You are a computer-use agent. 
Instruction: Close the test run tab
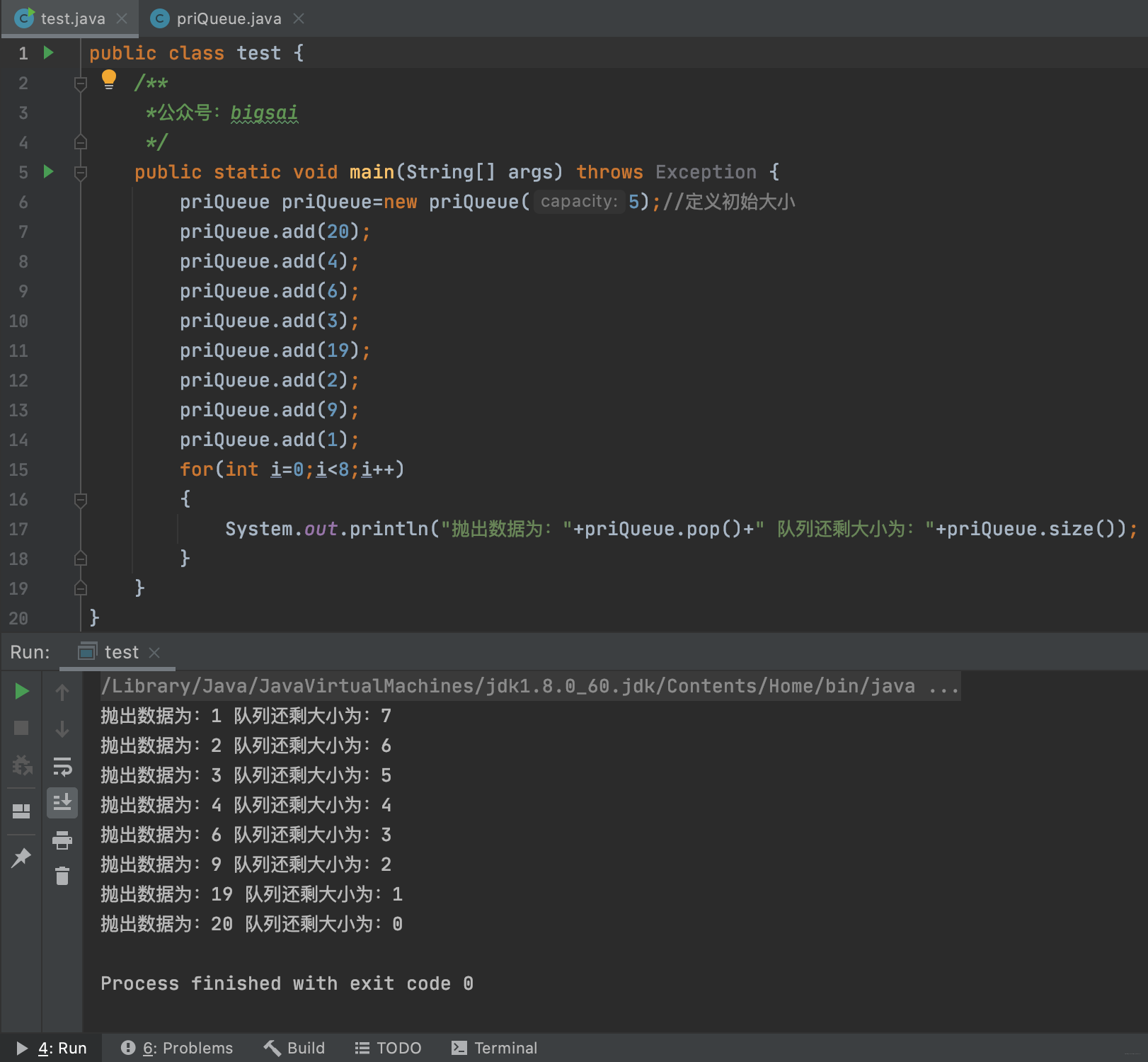(154, 652)
